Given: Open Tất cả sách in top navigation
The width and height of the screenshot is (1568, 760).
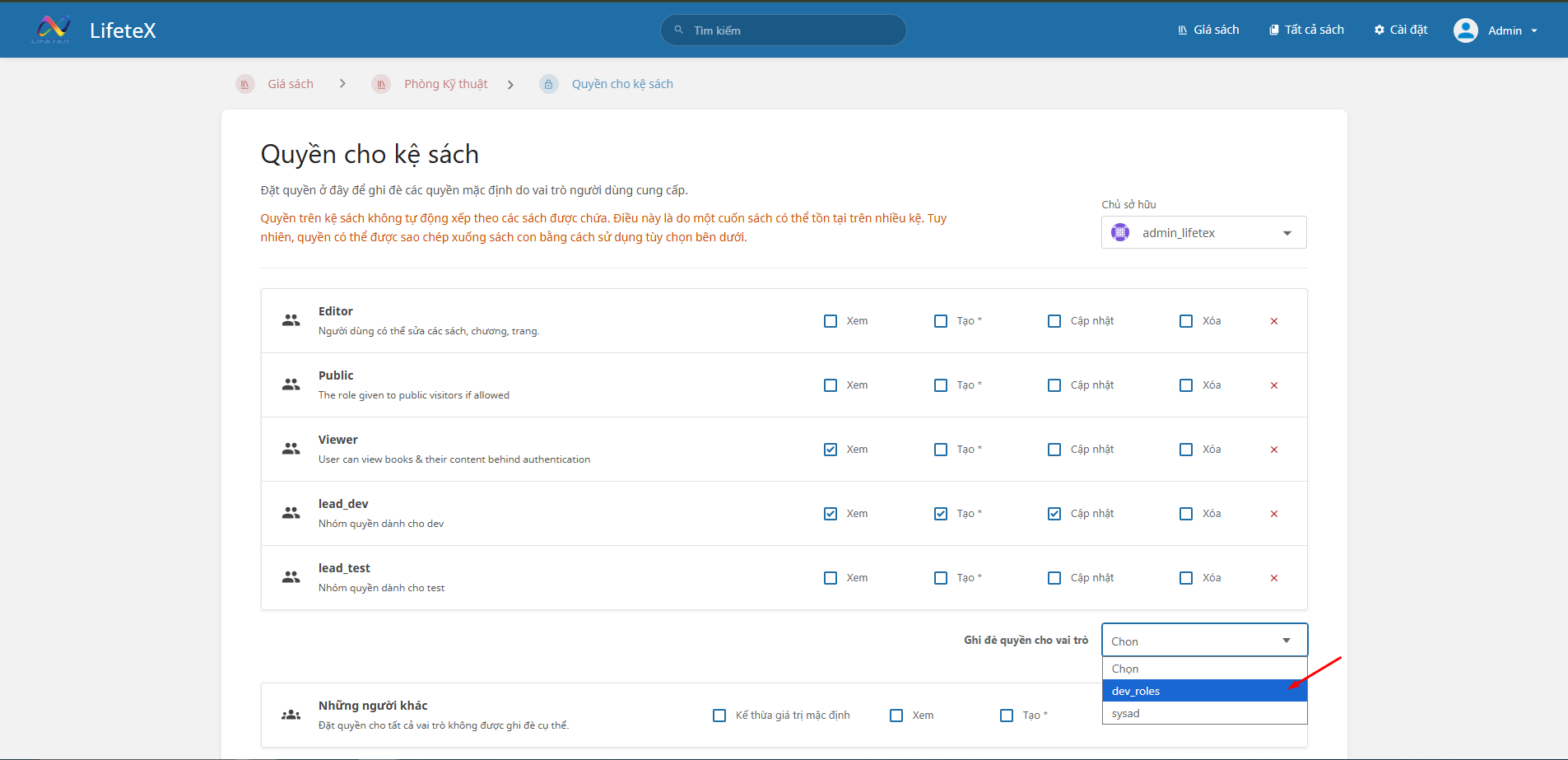Looking at the screenshot, I should 1306,30.
